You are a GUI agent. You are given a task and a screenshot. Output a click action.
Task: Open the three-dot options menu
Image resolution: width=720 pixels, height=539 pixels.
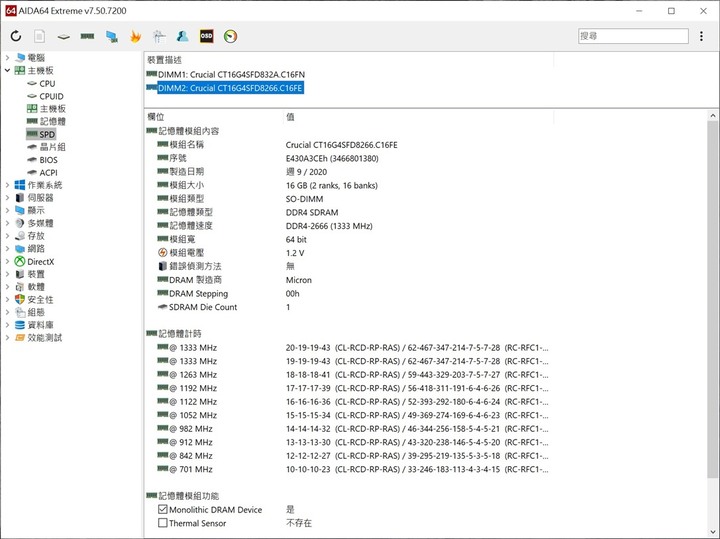tap(701, 36)
